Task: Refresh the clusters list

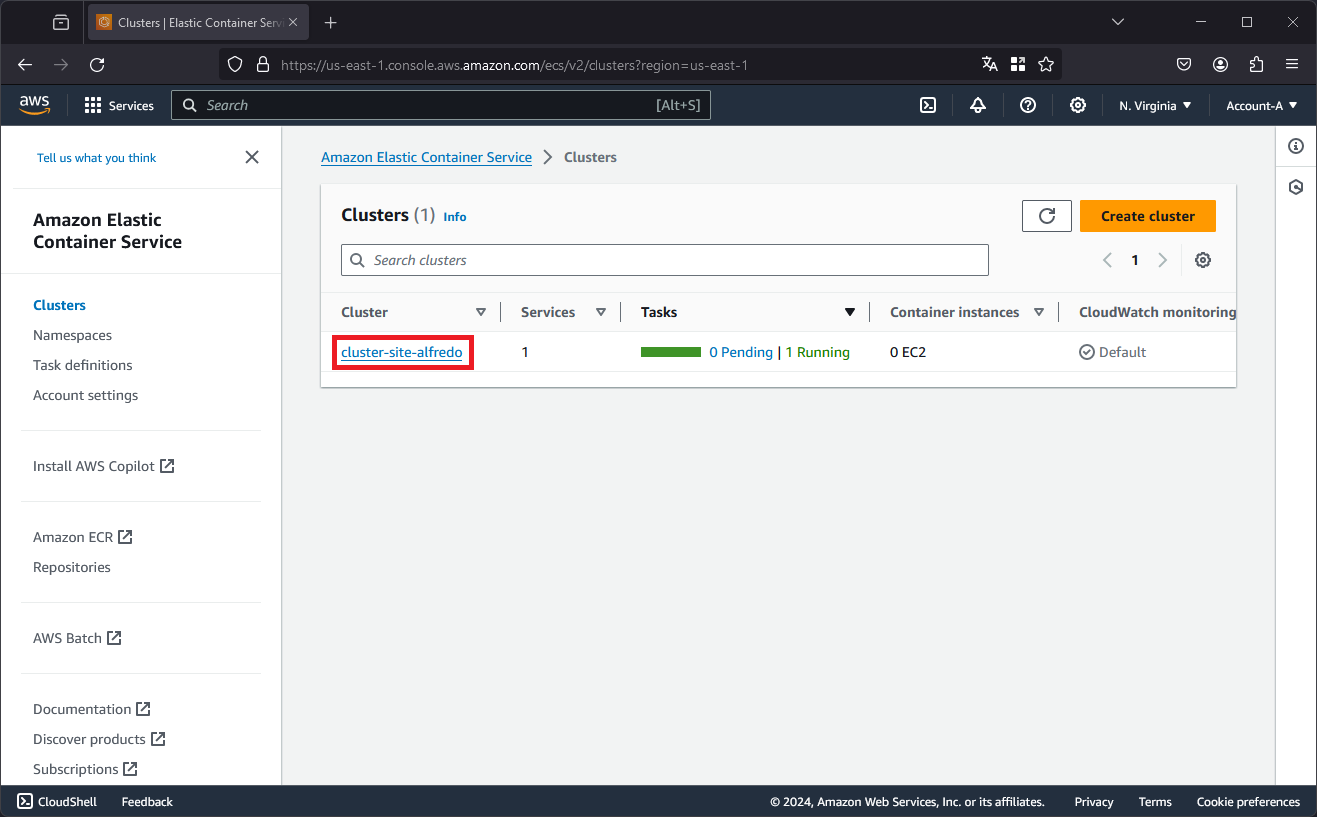Action: pos(1047,216)
